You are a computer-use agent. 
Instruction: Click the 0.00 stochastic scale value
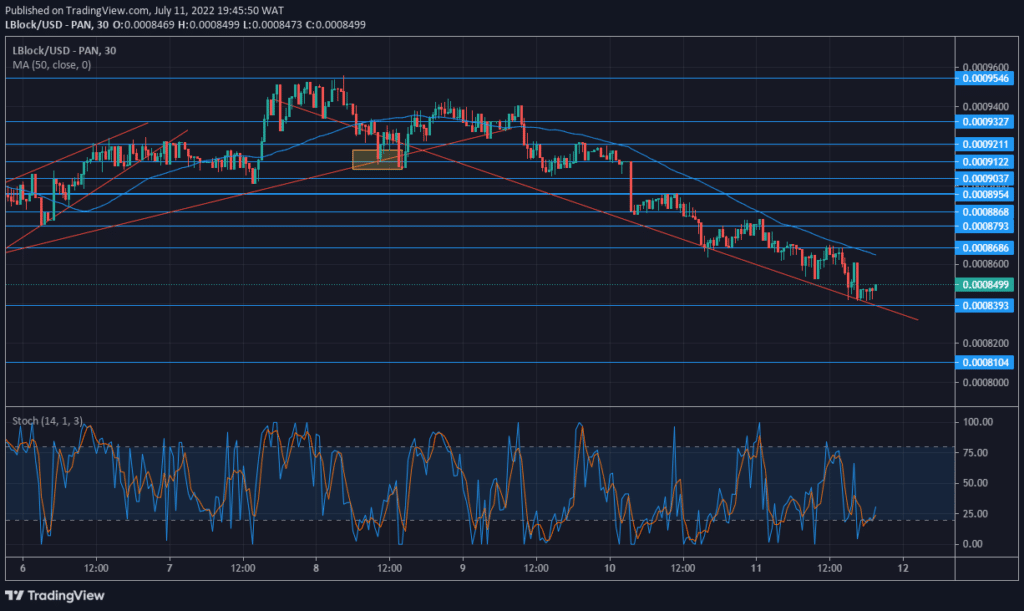pyautogui.click(x=972, y=544)
